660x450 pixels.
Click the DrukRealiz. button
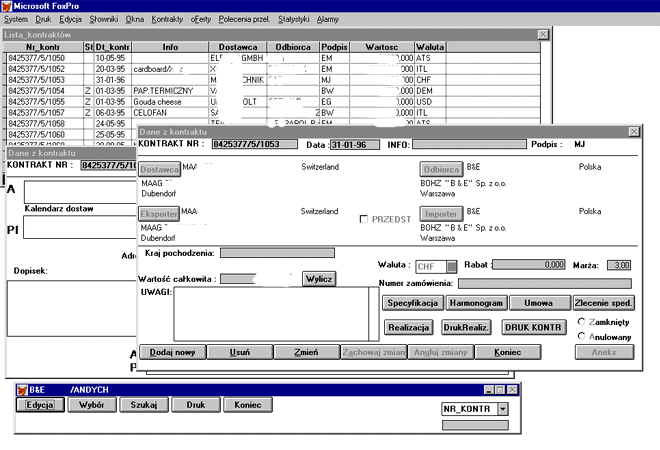(x=466, y=328)
